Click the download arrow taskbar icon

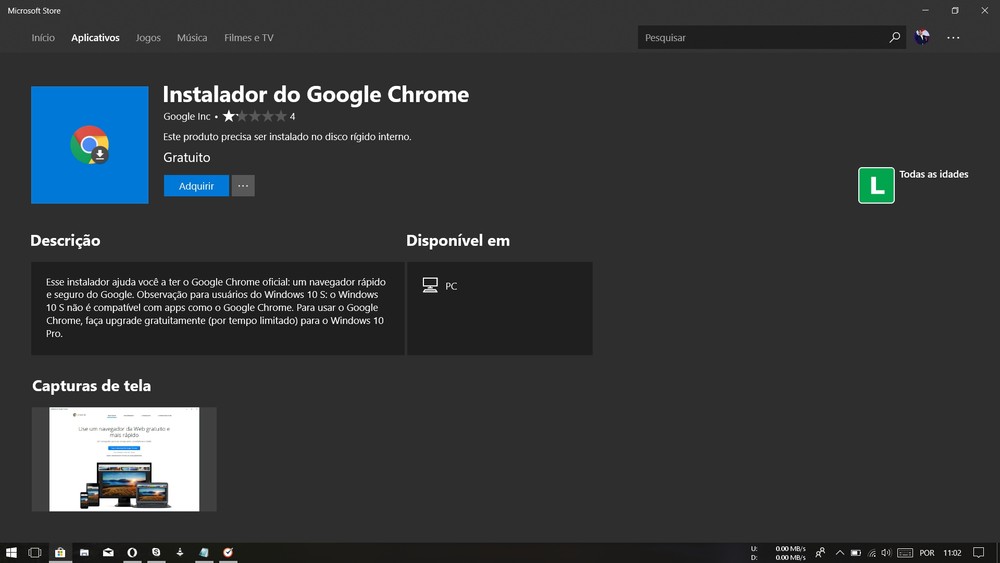[x=180, y=552]
